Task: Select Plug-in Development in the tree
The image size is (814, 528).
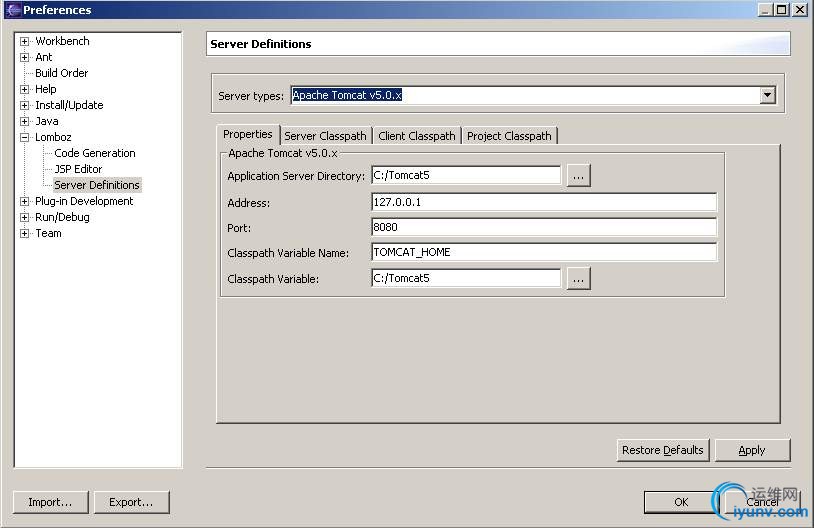Action: pyautogui.click(x=84, y=201)
